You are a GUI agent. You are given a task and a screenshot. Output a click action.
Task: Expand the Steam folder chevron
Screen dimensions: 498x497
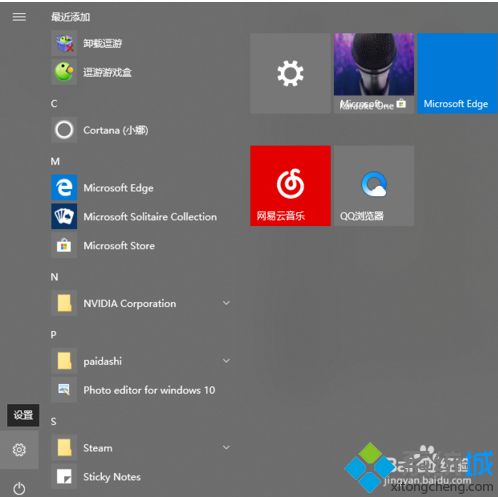(x=226, y=447)
